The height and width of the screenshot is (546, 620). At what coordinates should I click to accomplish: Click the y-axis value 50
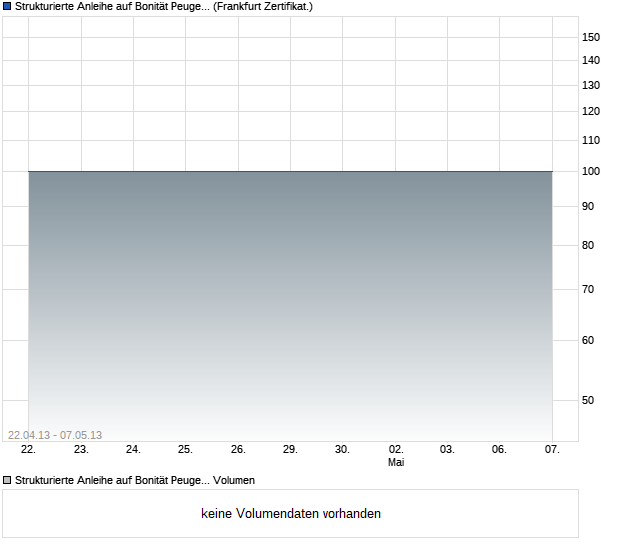(x=588, y=401)
